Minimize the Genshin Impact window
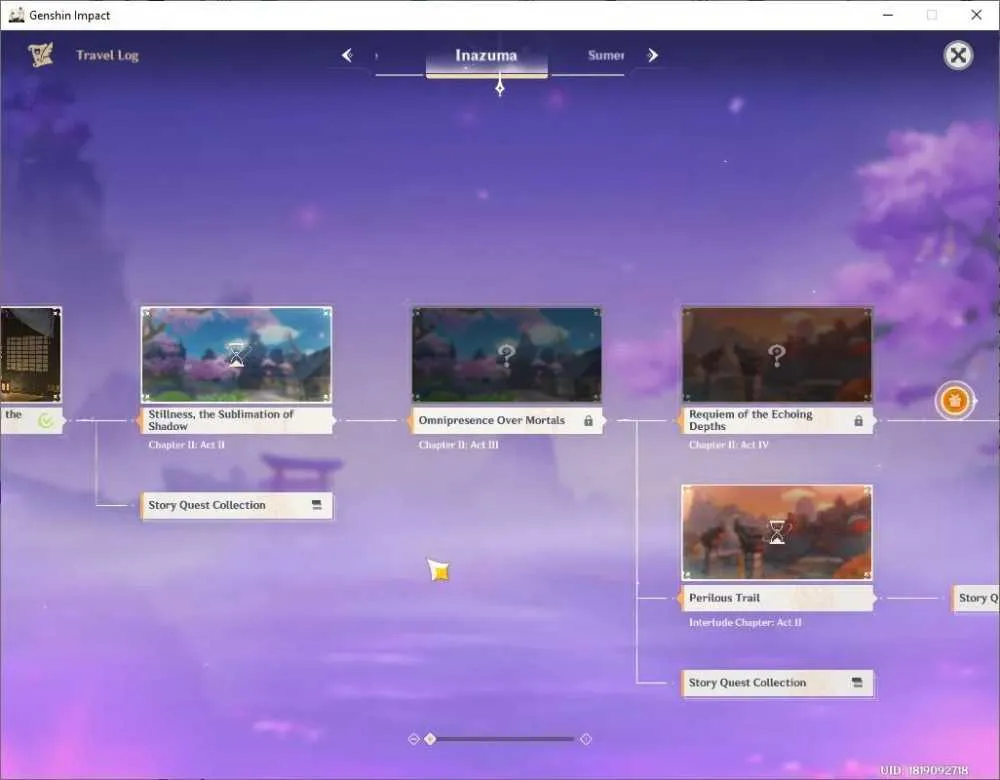 coord(888,15)
